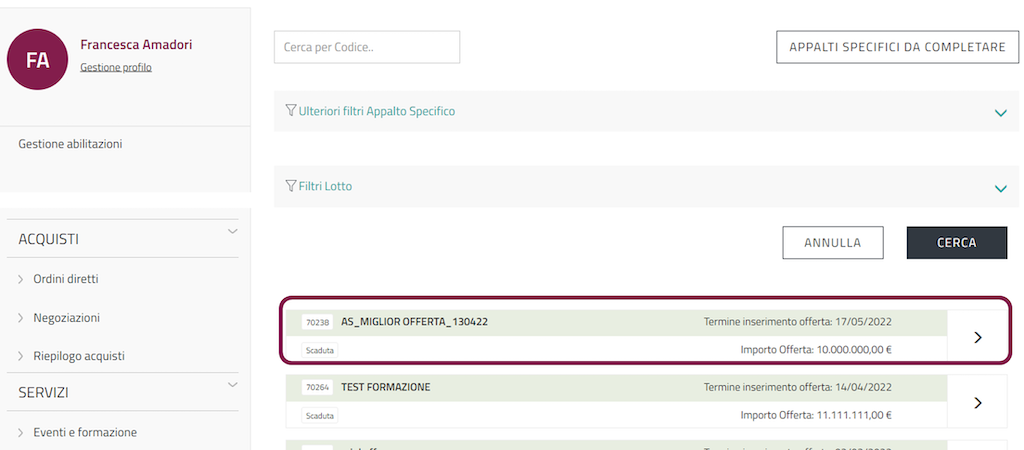
Task: Open Eventi e formazione menu item
Action: 84,432
